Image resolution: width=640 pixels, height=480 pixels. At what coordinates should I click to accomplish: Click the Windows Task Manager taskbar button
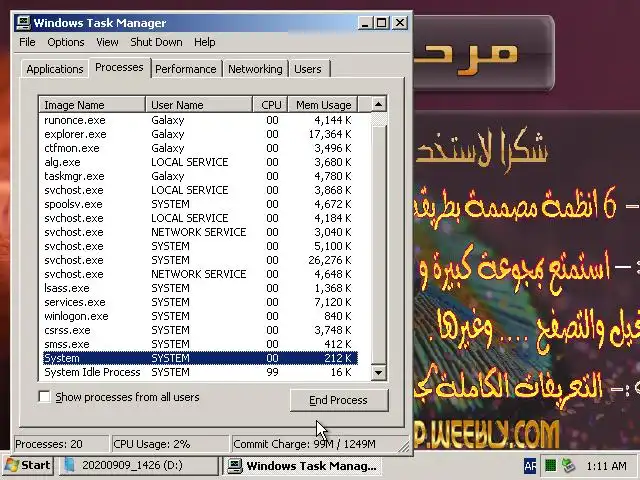point(304,465)
